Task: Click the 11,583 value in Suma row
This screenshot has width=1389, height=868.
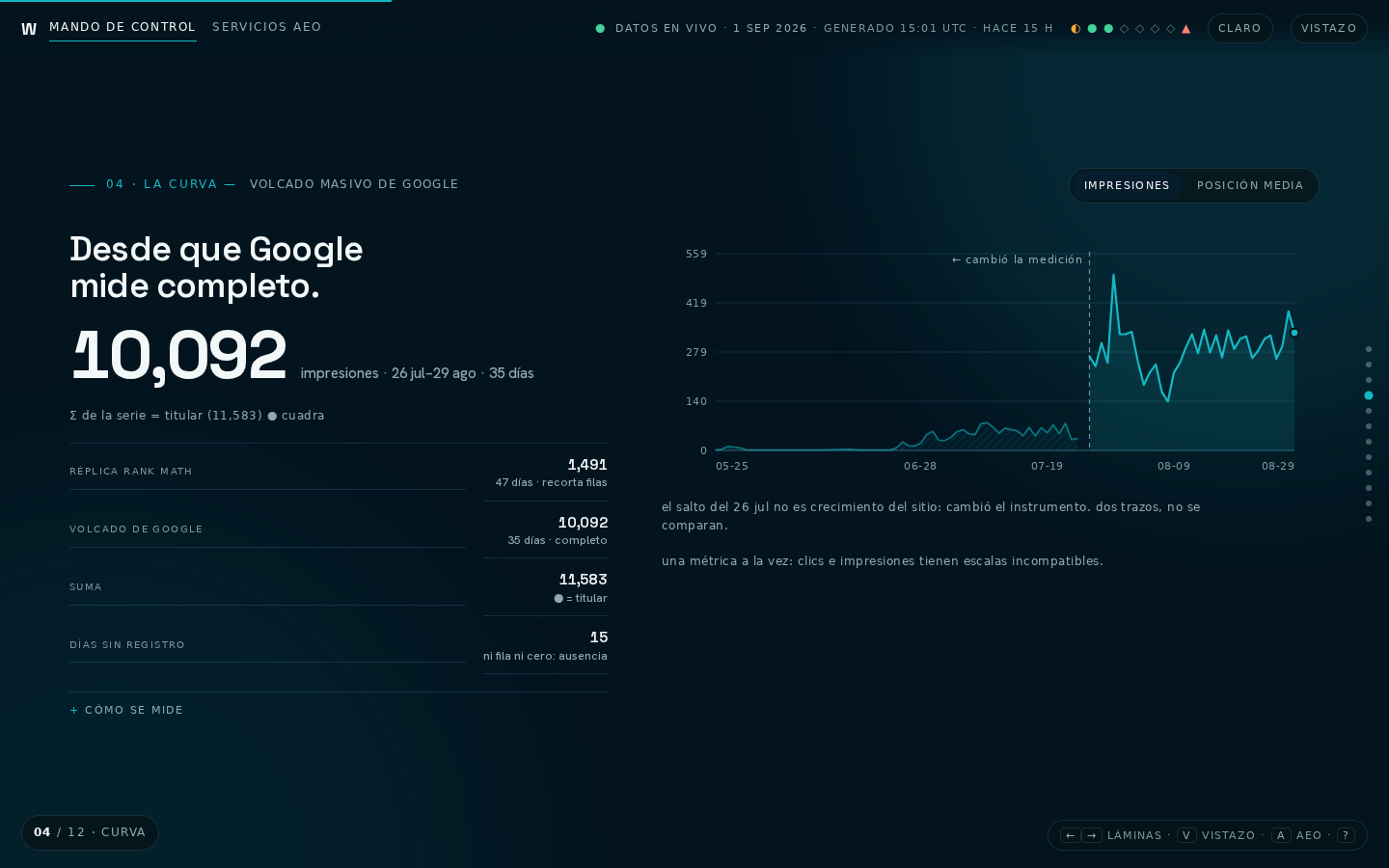Action: tap(584, 580)
